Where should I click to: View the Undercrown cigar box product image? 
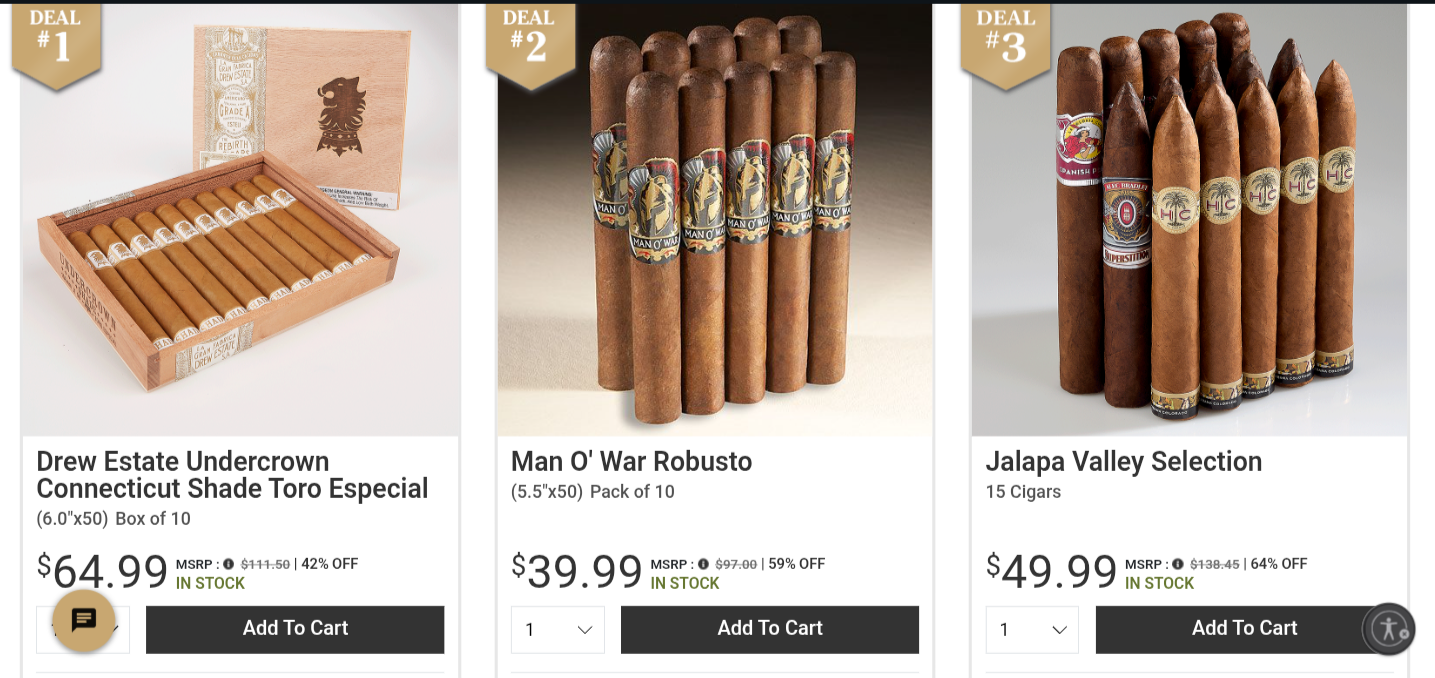pos(240,220)
